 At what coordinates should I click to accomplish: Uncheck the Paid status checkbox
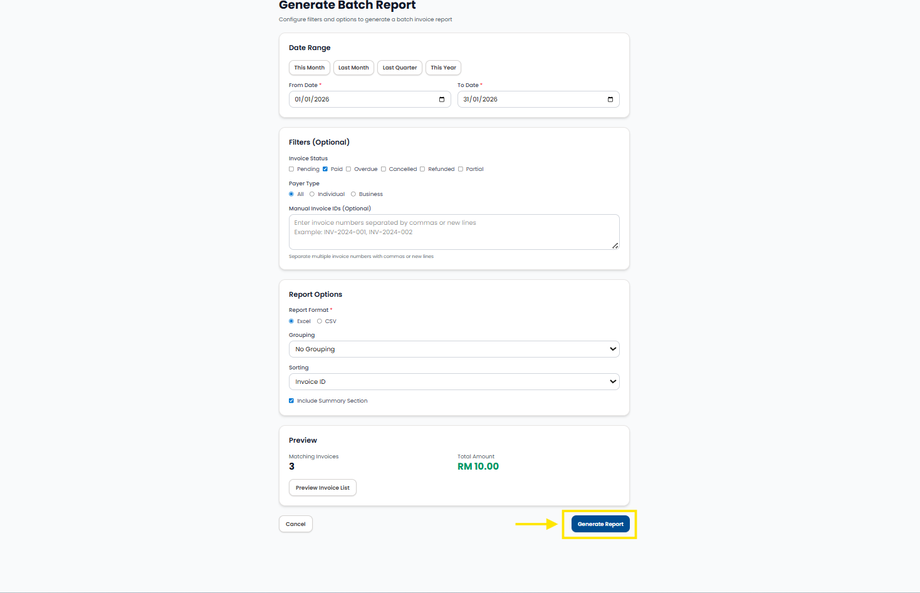pyautogui.click(x=325, y=169)
